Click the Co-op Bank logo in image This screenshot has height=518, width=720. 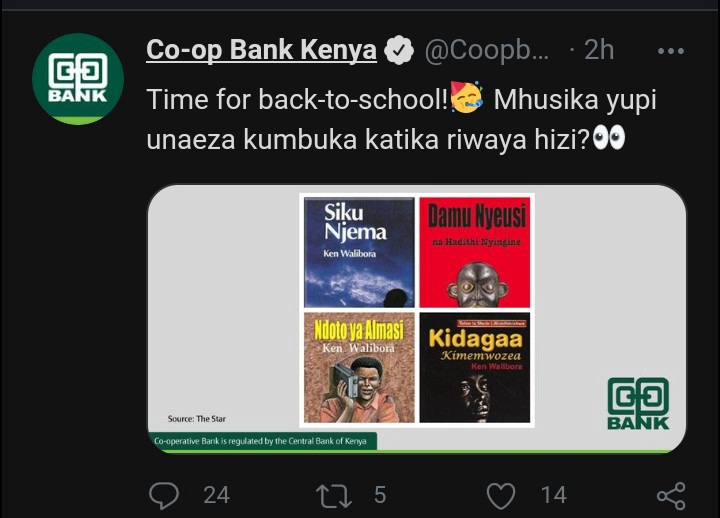click(638, 403)
